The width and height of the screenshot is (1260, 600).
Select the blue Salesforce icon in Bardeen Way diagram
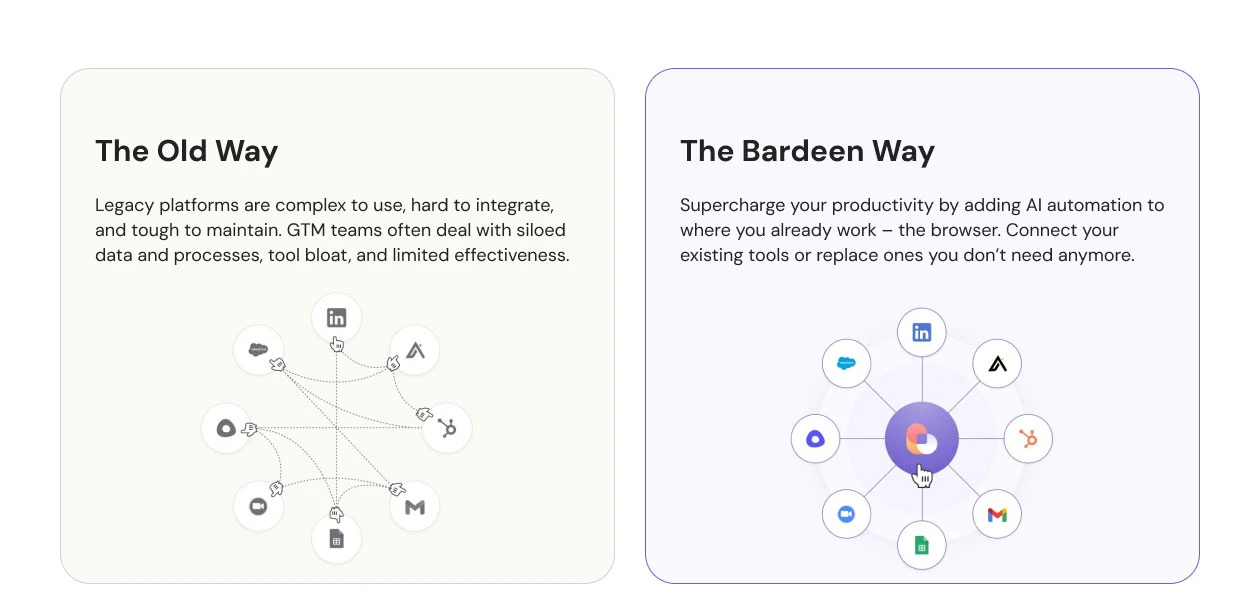(846, 363)
